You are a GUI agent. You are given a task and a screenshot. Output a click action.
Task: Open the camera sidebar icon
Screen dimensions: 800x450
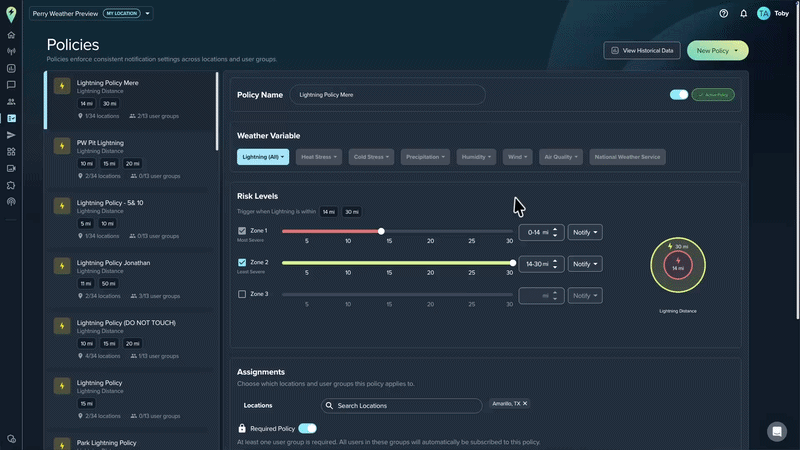[x=11, y=168]
